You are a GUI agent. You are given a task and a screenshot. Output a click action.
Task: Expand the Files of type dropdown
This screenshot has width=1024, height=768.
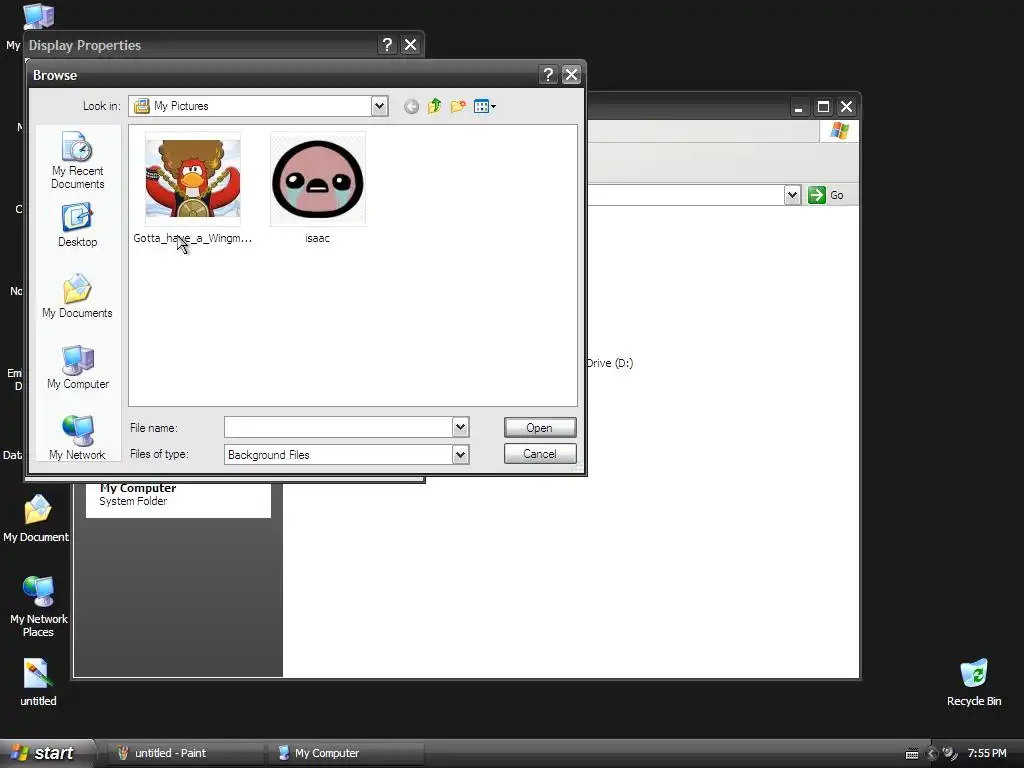[x=460, y=455]
